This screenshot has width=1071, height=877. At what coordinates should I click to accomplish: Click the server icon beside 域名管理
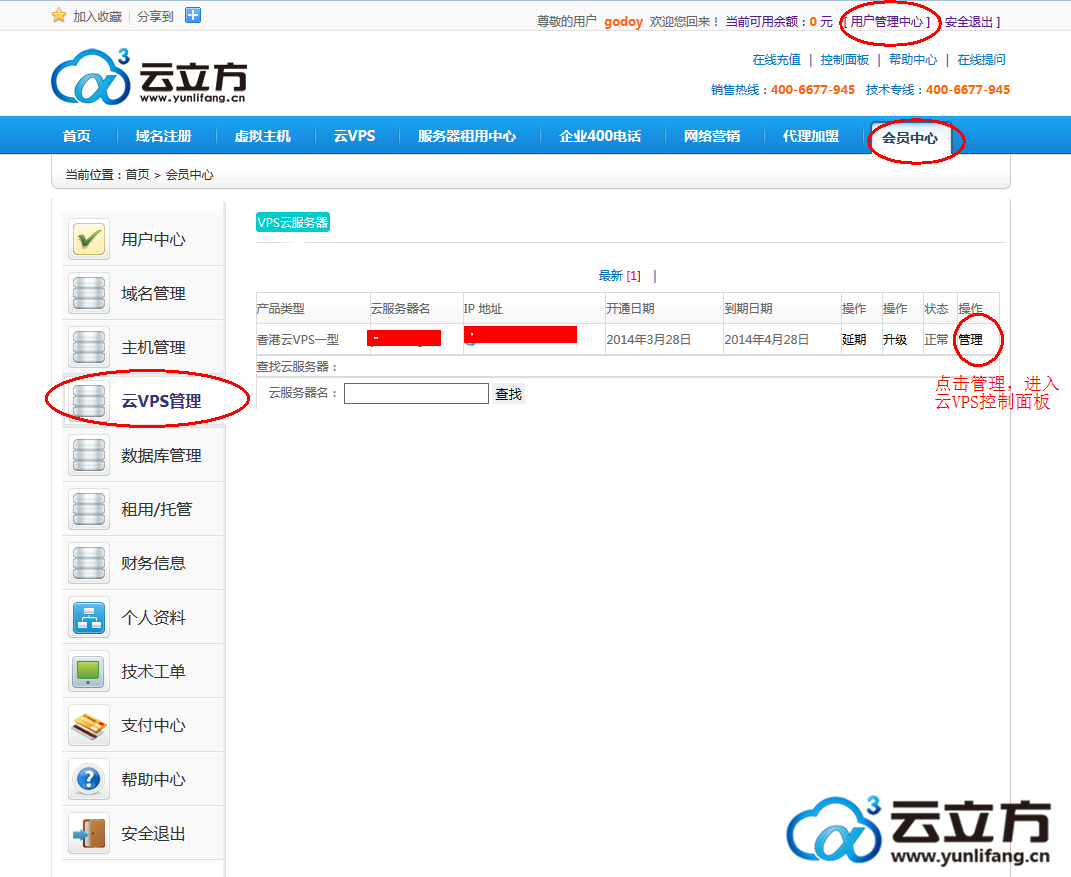[89, 294]
